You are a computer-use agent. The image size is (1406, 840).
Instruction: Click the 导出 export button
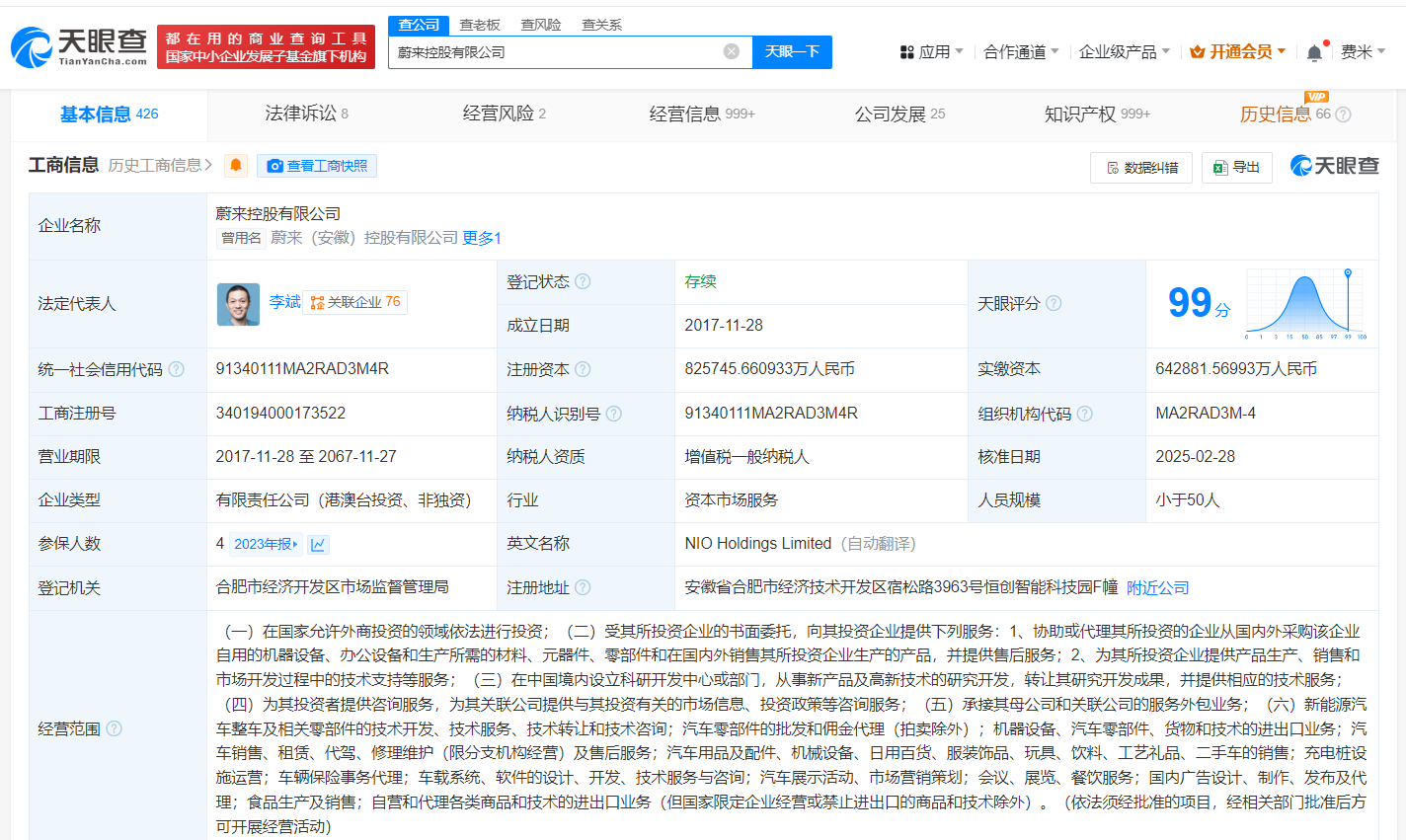pyautogui.click(x=1236, y=168)
